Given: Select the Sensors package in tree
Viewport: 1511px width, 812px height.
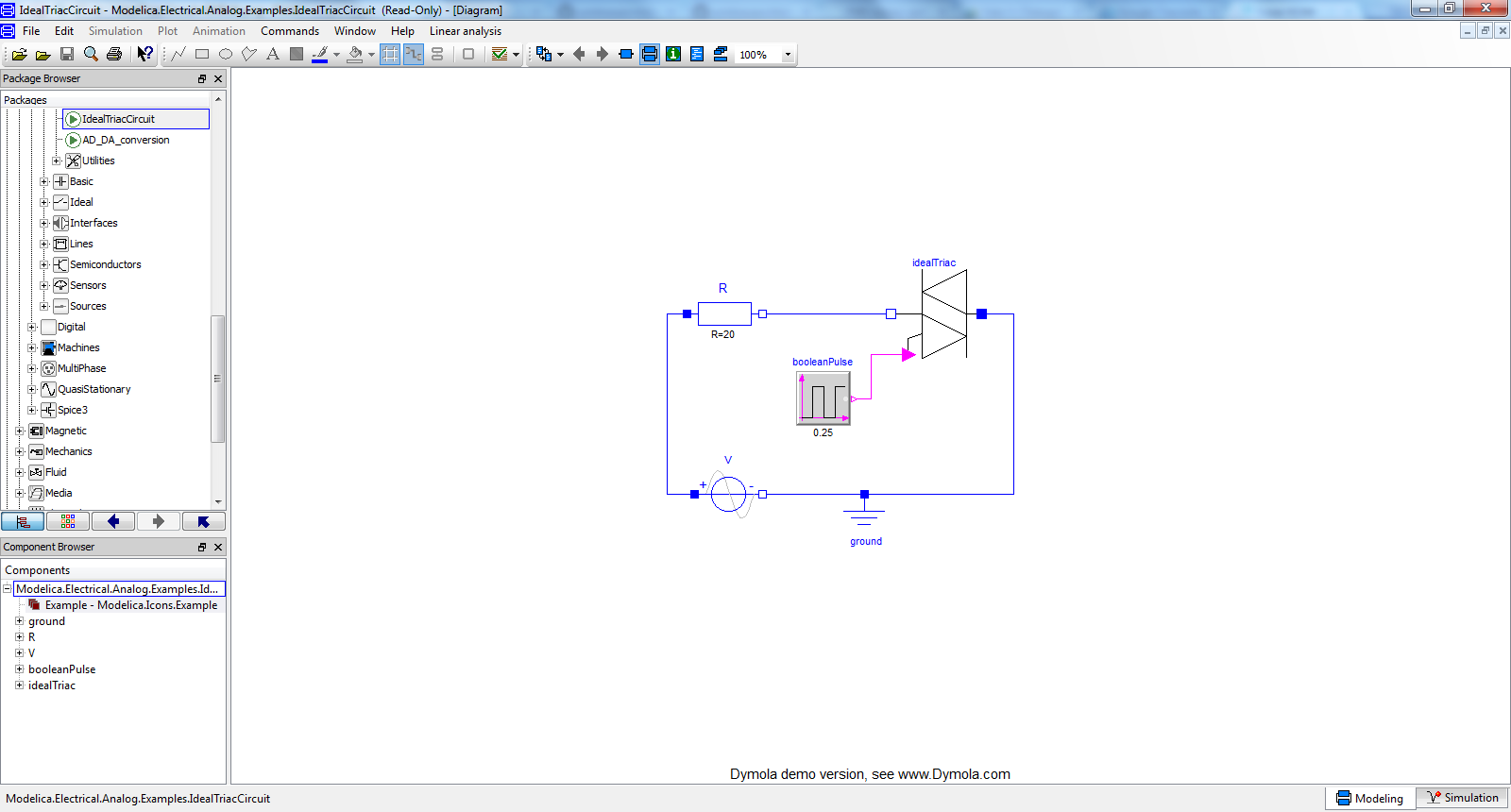Looking at the screenshot, I should tap(87, 285).
